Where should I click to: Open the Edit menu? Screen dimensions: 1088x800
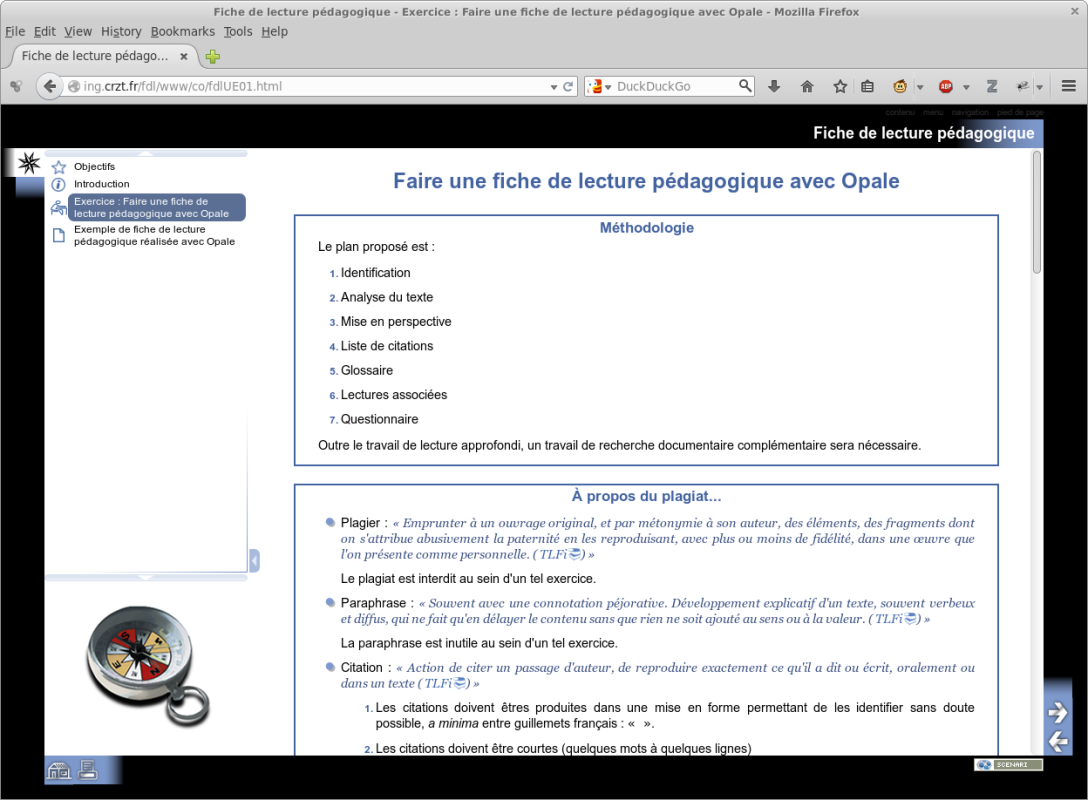44,31
